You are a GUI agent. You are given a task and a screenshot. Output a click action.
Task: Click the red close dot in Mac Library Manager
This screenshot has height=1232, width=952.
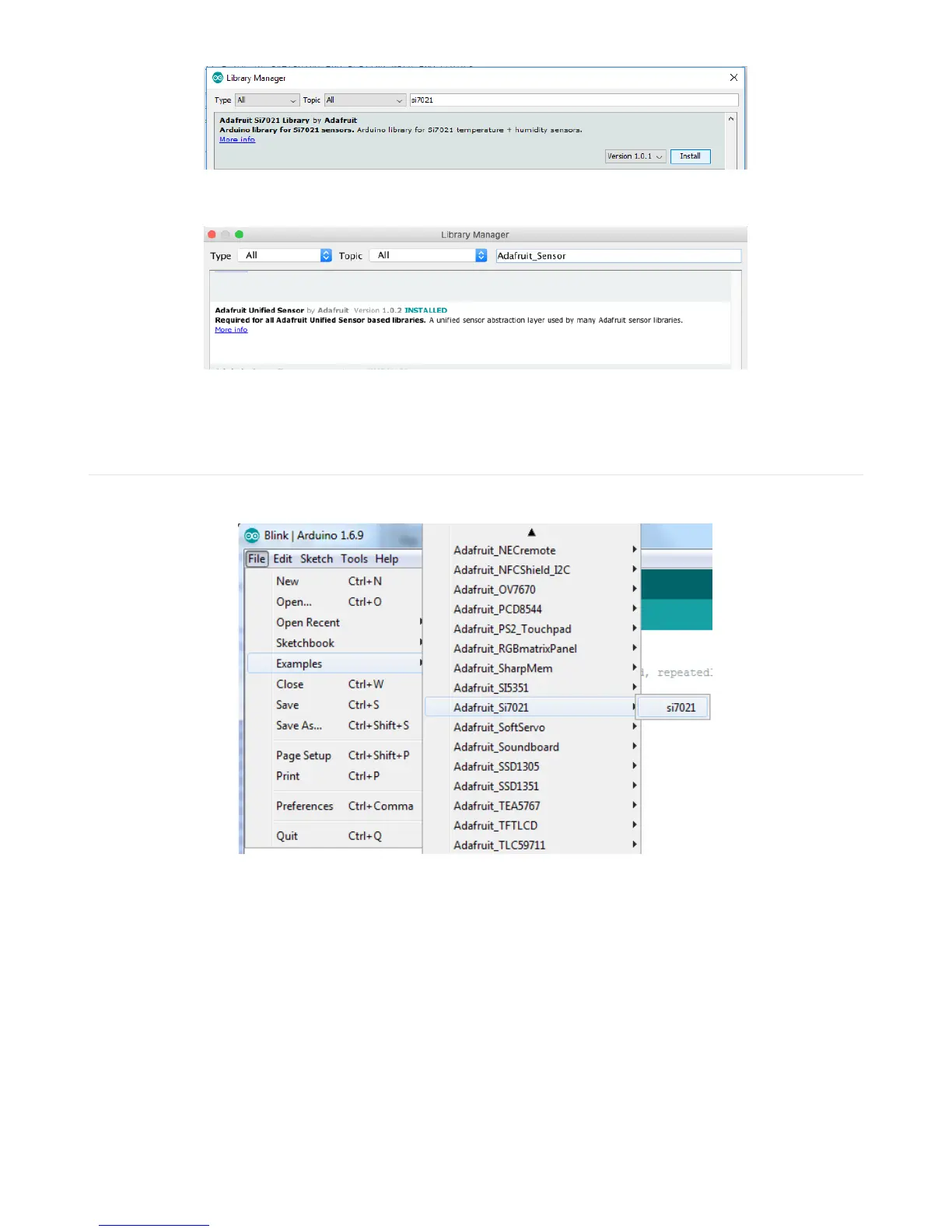[212, 234]
